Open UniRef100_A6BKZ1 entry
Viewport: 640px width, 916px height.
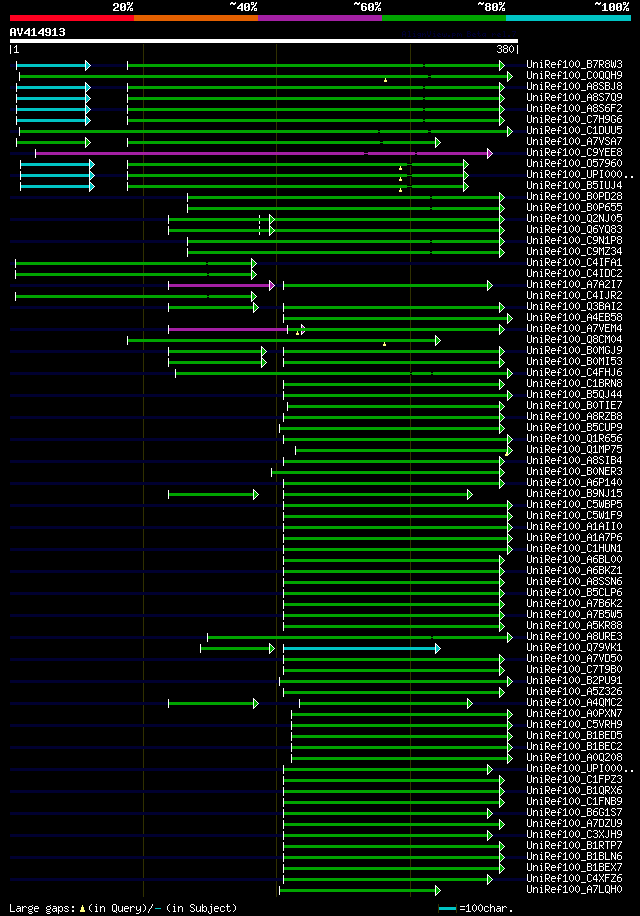coord(574,570)
